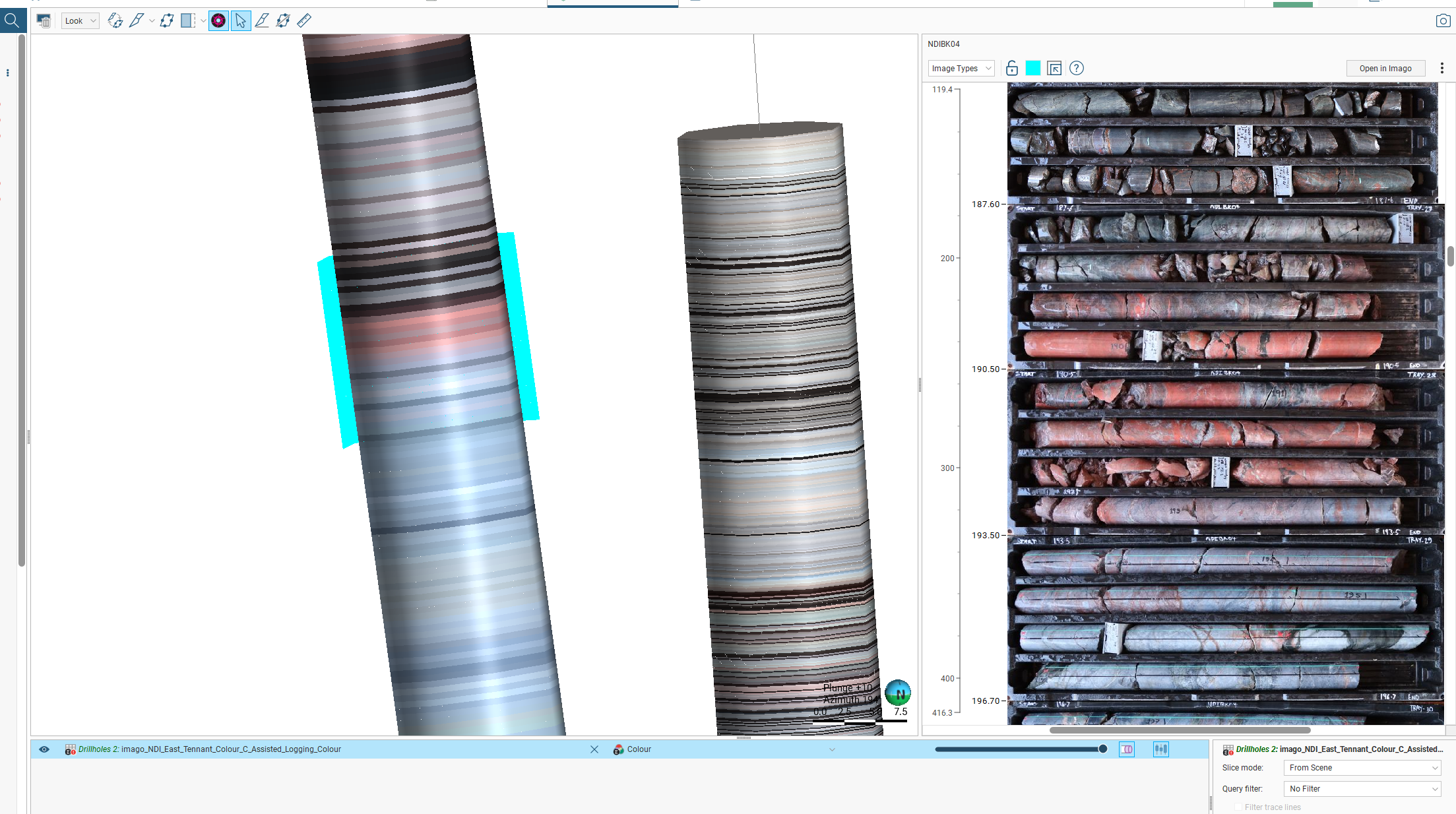The image size is (1456, 814).
Task: Click the north compass globe icon
Action: (x=898, y=693)
